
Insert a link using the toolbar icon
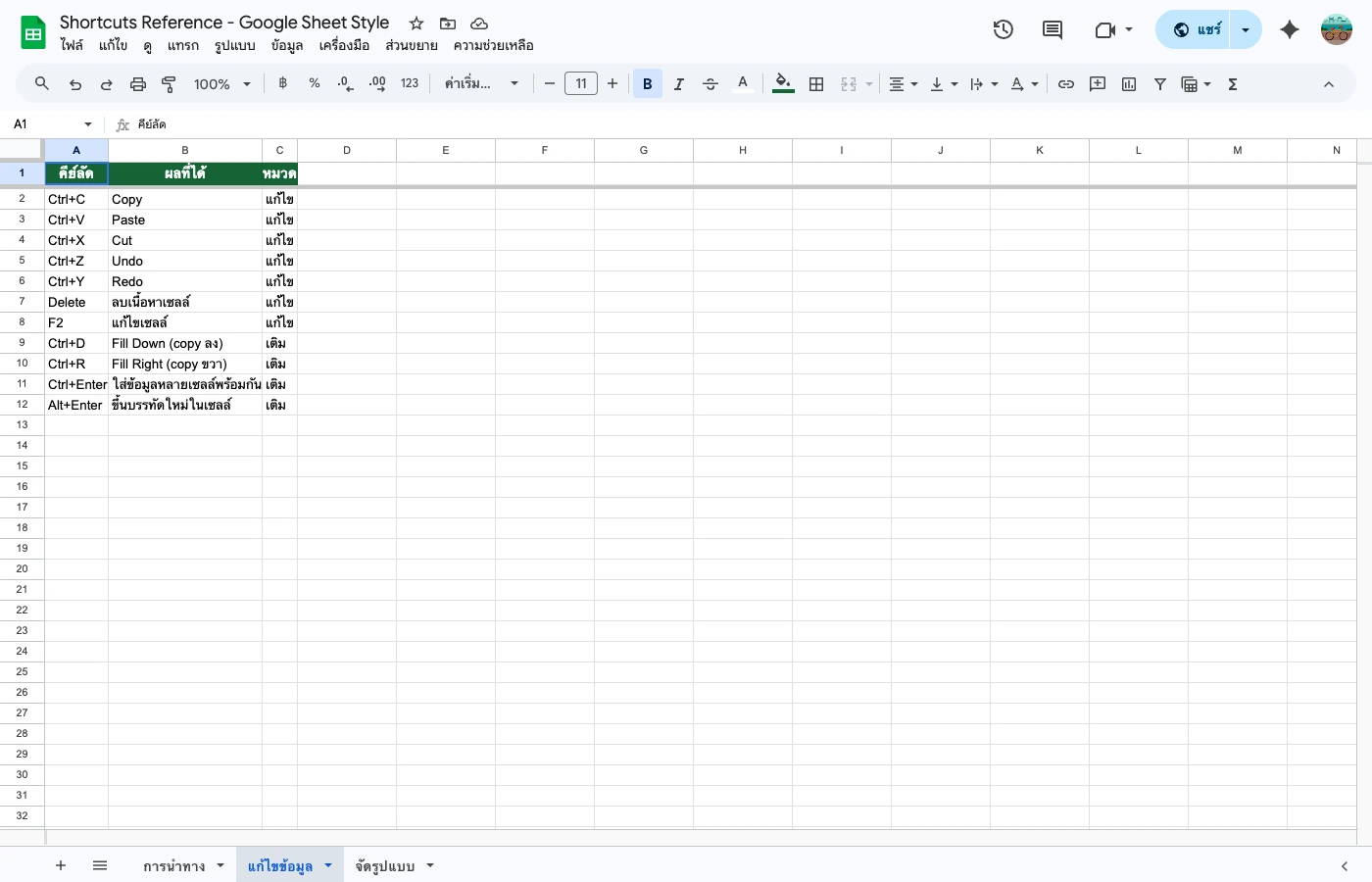click(1066, 84)
